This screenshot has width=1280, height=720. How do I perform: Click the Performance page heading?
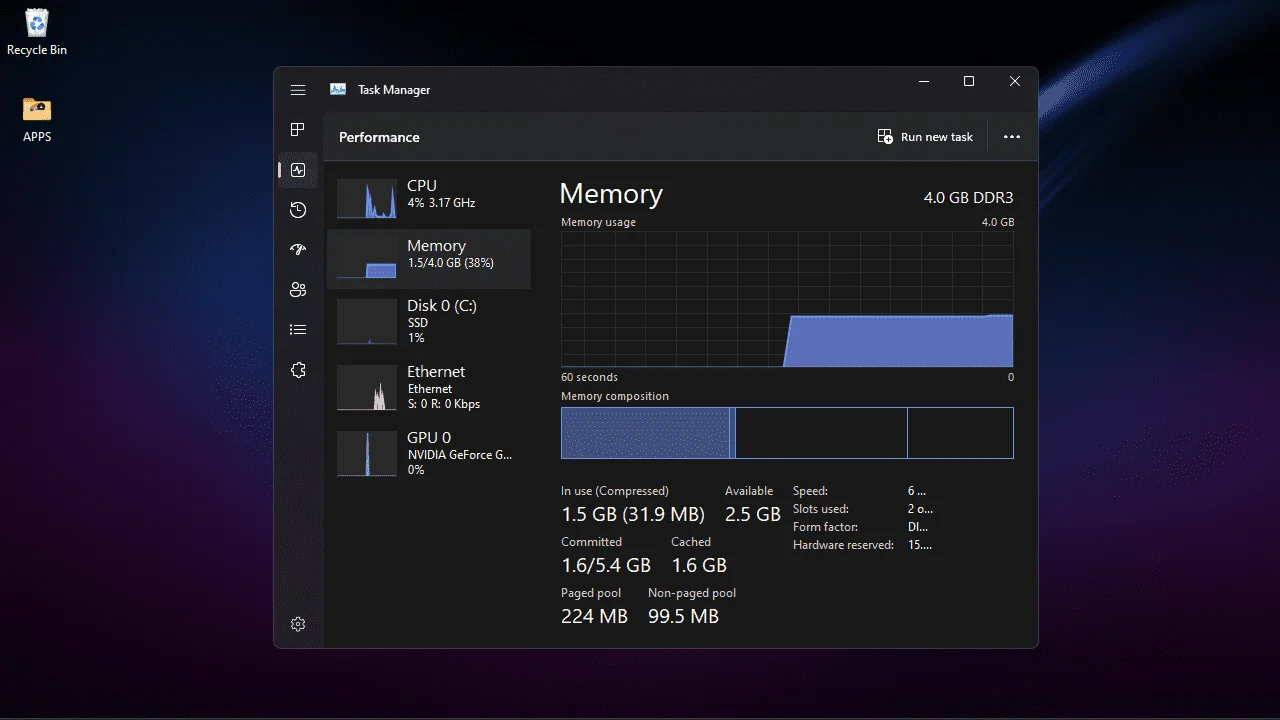coord(379,137)
